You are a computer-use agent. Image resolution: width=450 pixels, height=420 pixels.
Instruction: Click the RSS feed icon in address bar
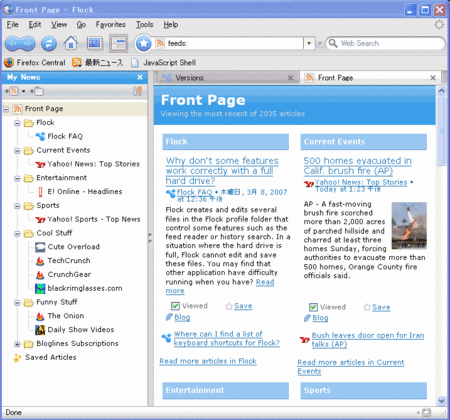tap(160, 43)
